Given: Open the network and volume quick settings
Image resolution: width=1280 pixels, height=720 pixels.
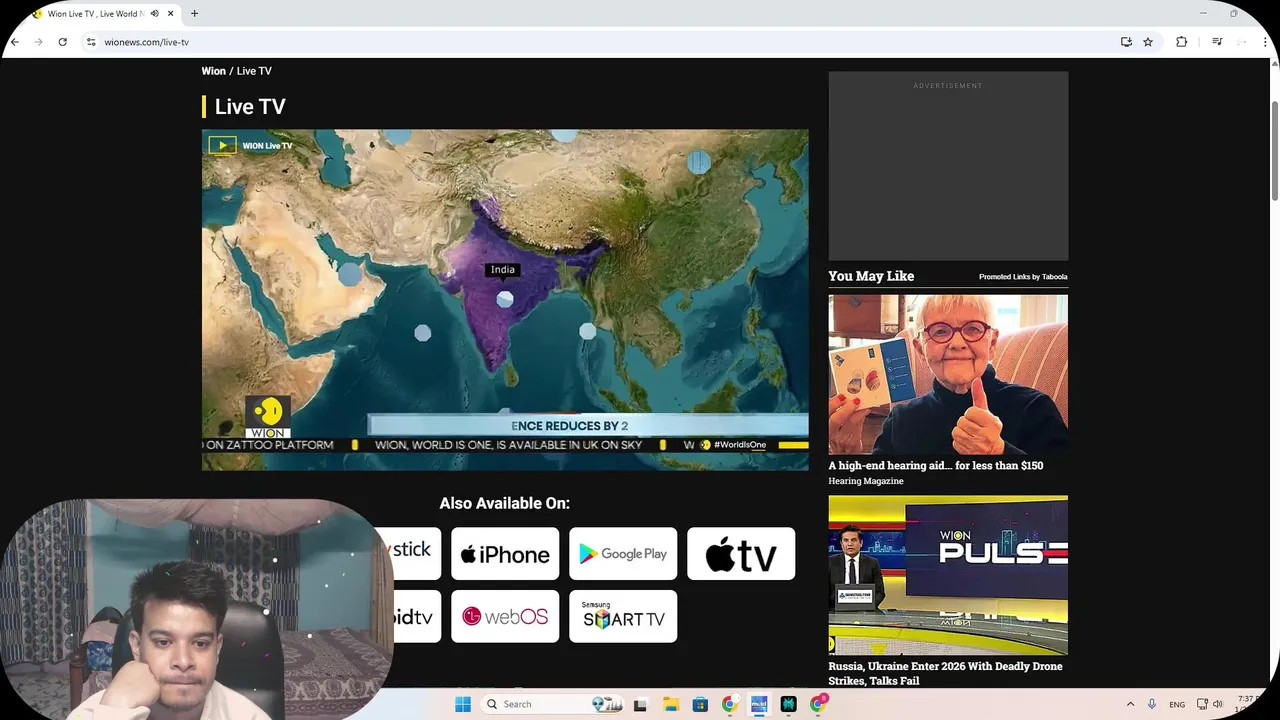Looking at the screenshot, I should click(x=1210, y=704).
